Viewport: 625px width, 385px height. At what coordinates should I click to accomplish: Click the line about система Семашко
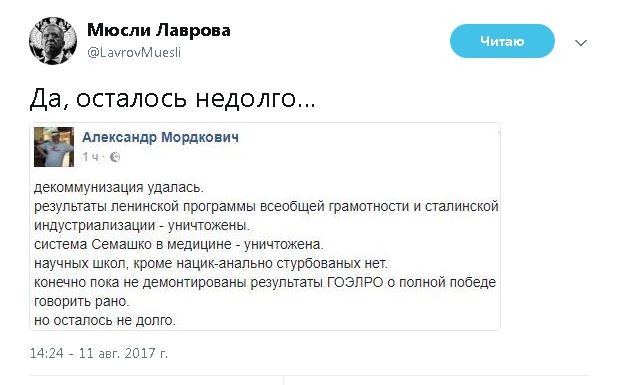pyautogui.click(x=179, y=244)
